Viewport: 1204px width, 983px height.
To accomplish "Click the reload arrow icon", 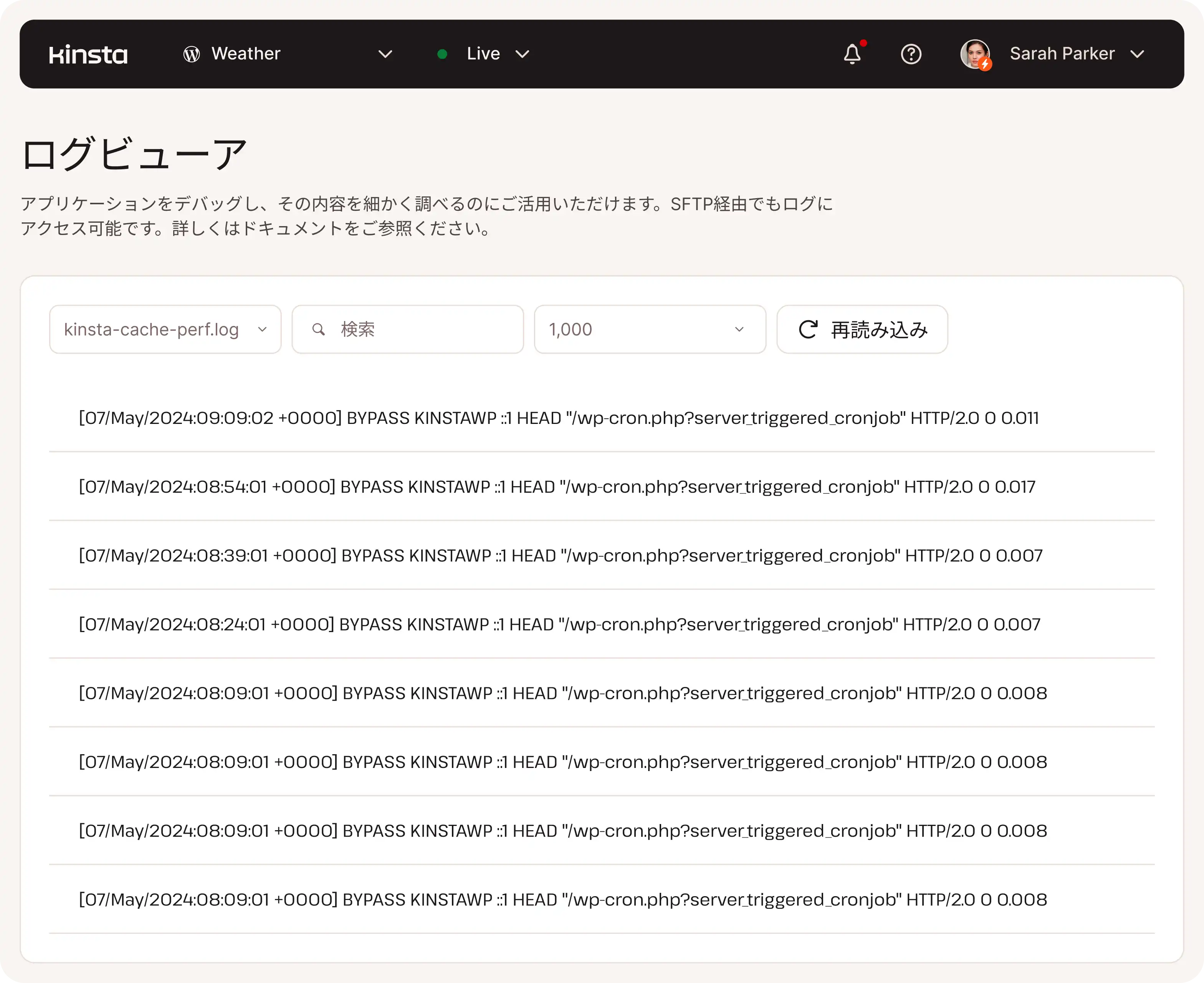I will 808,329.
